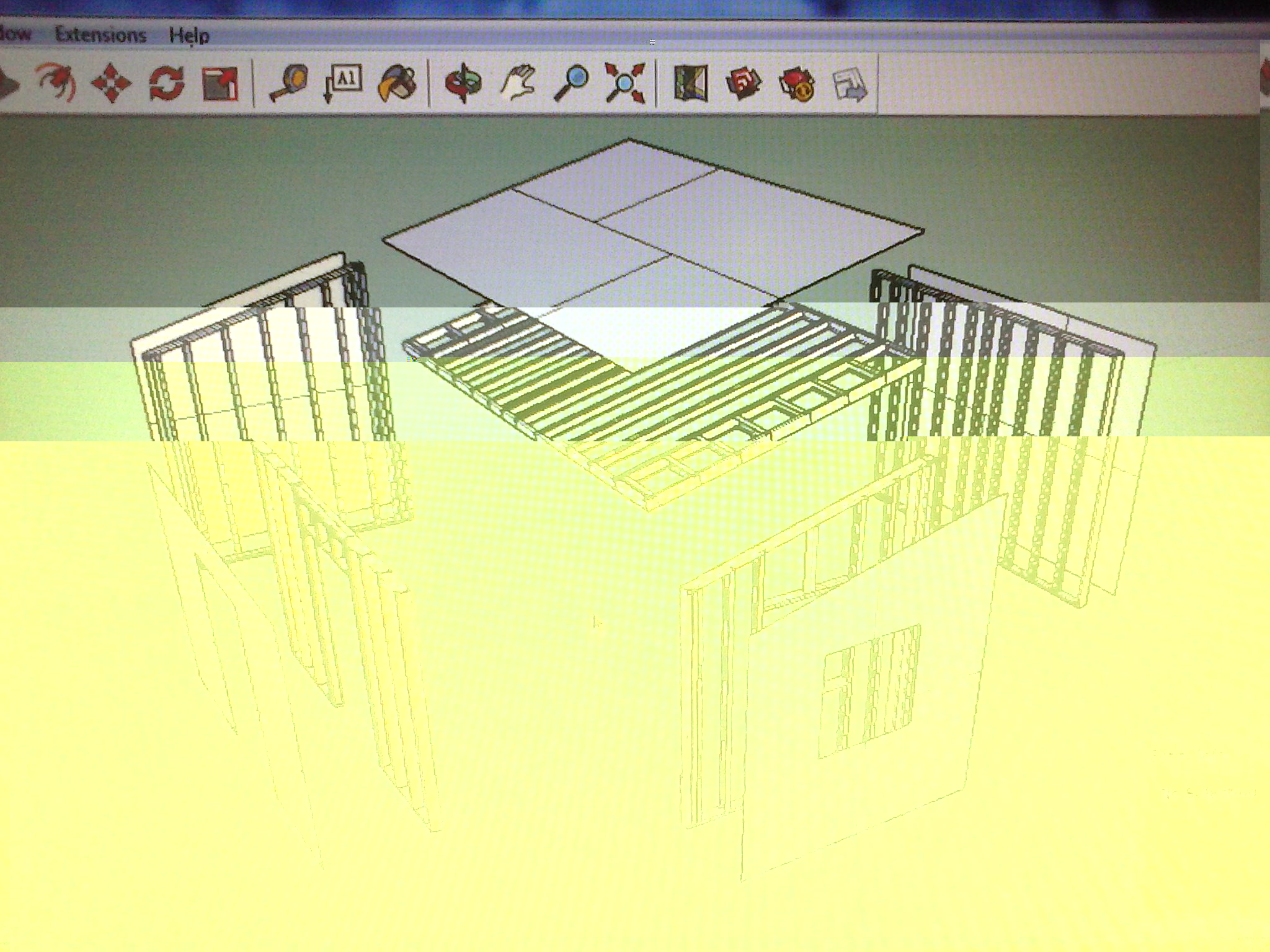The width and height of the screenshot is (1270, 952).
Task: Open the 3D Warehouse icon
Action: point(744,82)
